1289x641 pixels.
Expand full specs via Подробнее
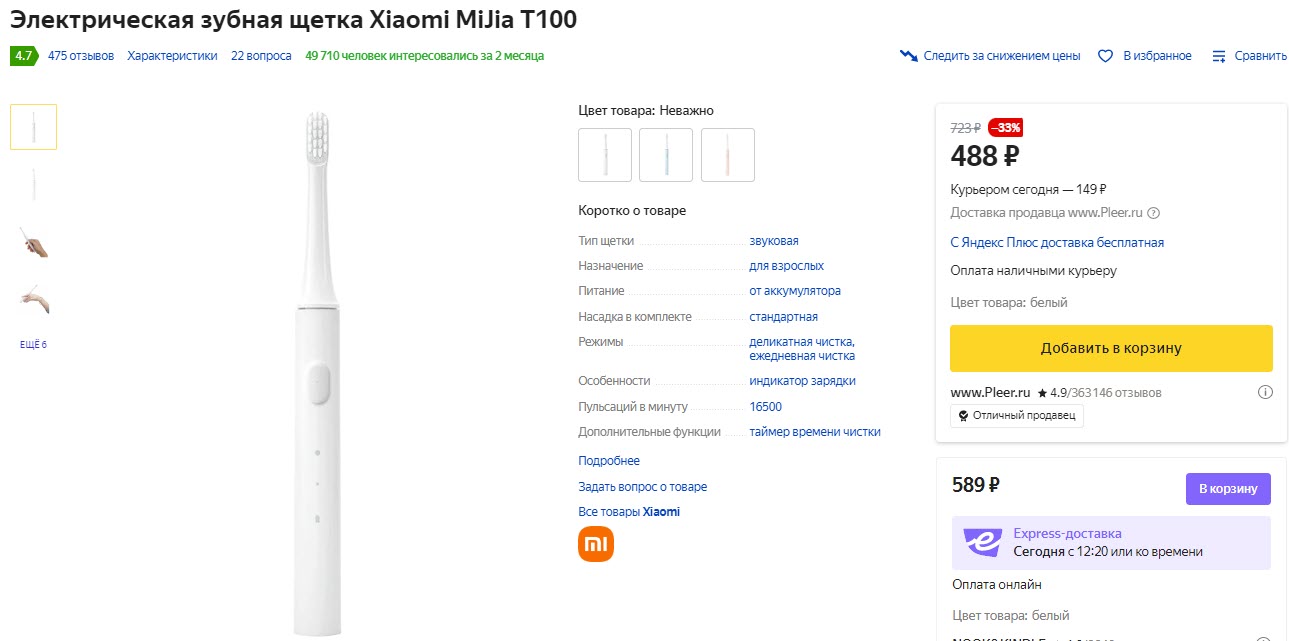pyautogui.click(x=608, y=459)
